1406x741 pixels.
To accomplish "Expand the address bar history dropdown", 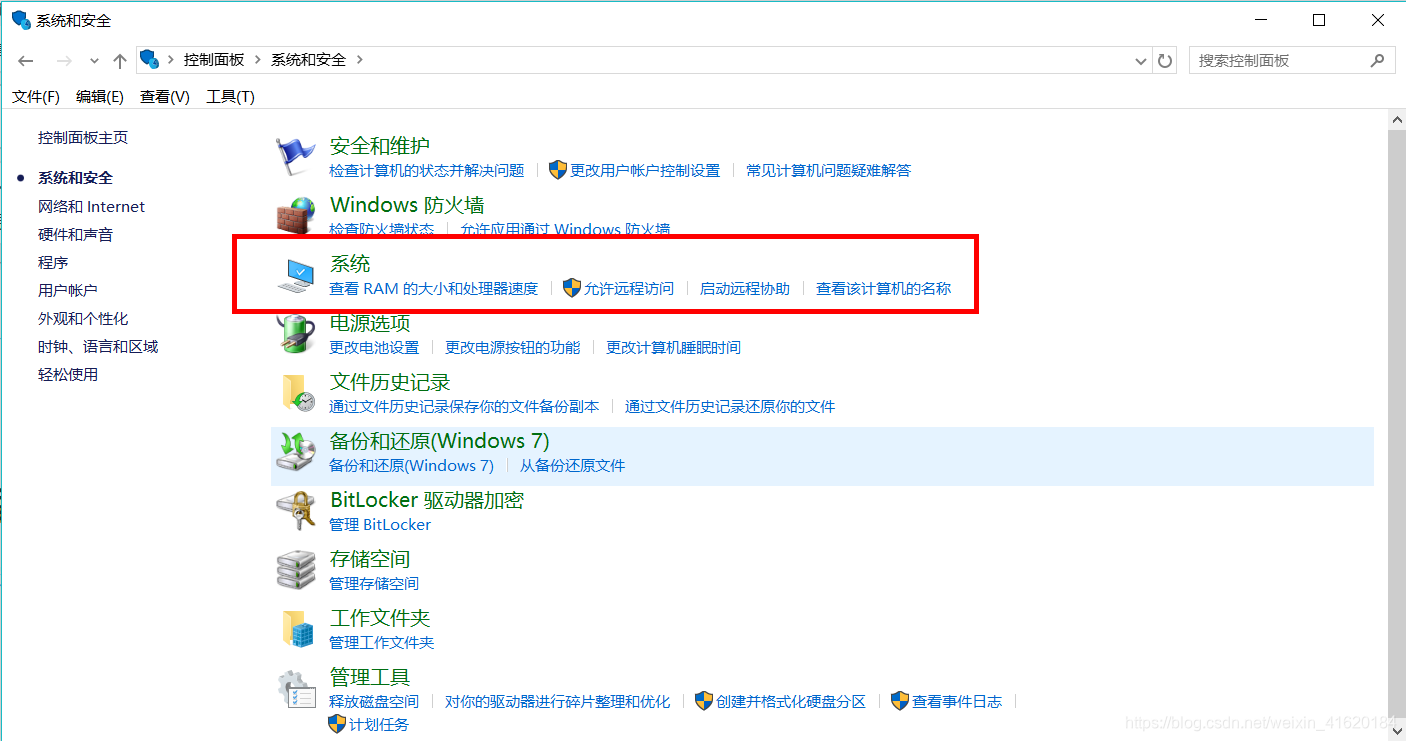I will pos(1141,61).
